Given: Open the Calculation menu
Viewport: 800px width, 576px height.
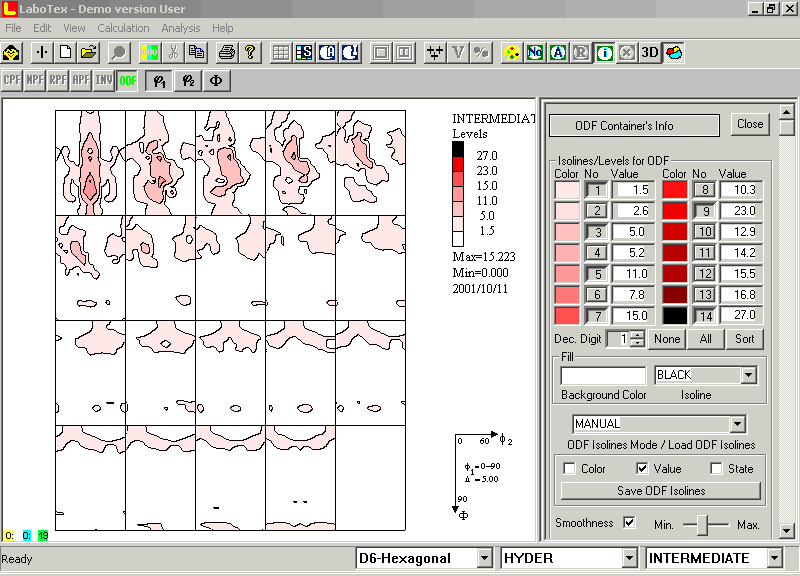Looking at the screenshot, I should pos(123,28).
